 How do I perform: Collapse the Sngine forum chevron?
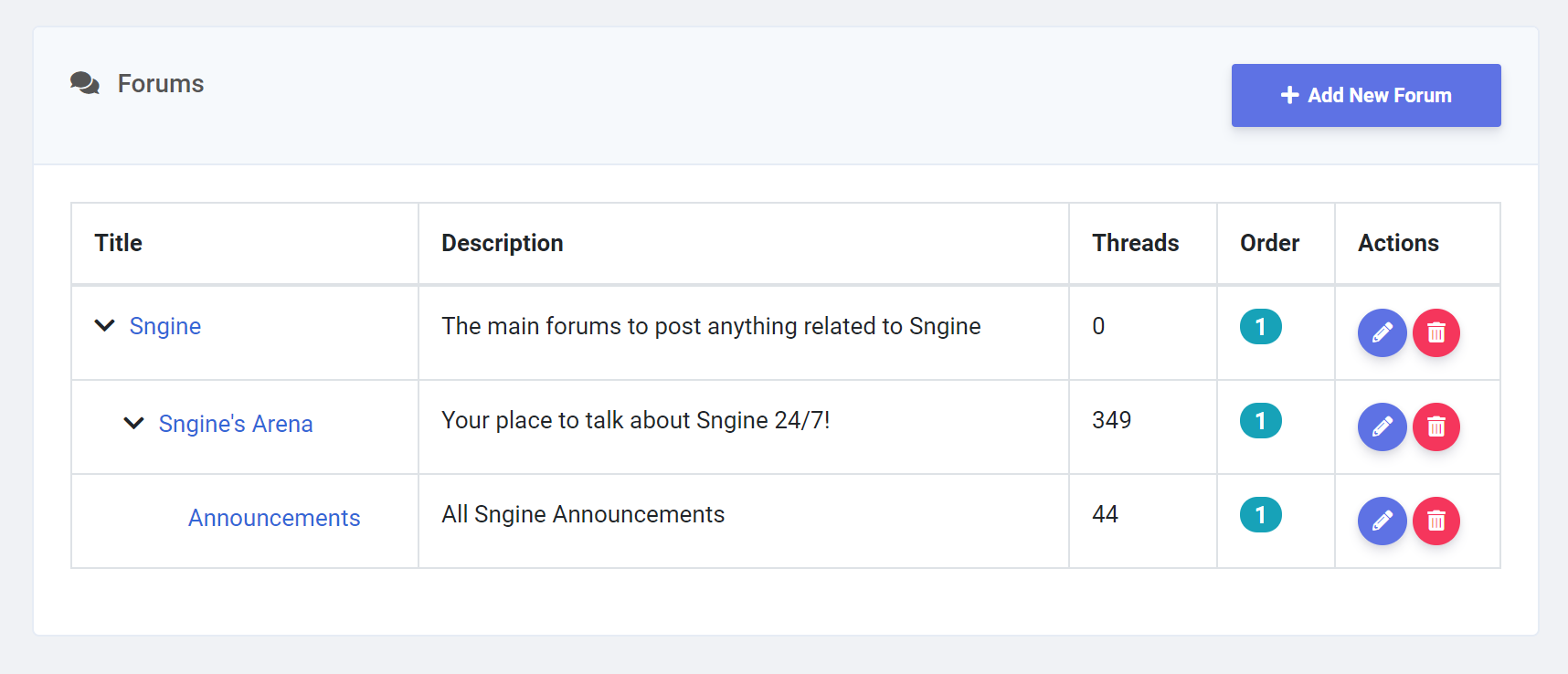[105, 325]
